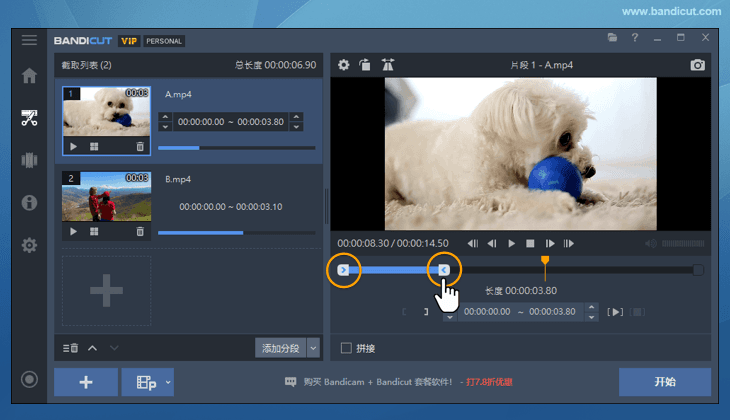Decrease A.mp4 end time in list
This screenshot has height=420, width=730.
296,127
